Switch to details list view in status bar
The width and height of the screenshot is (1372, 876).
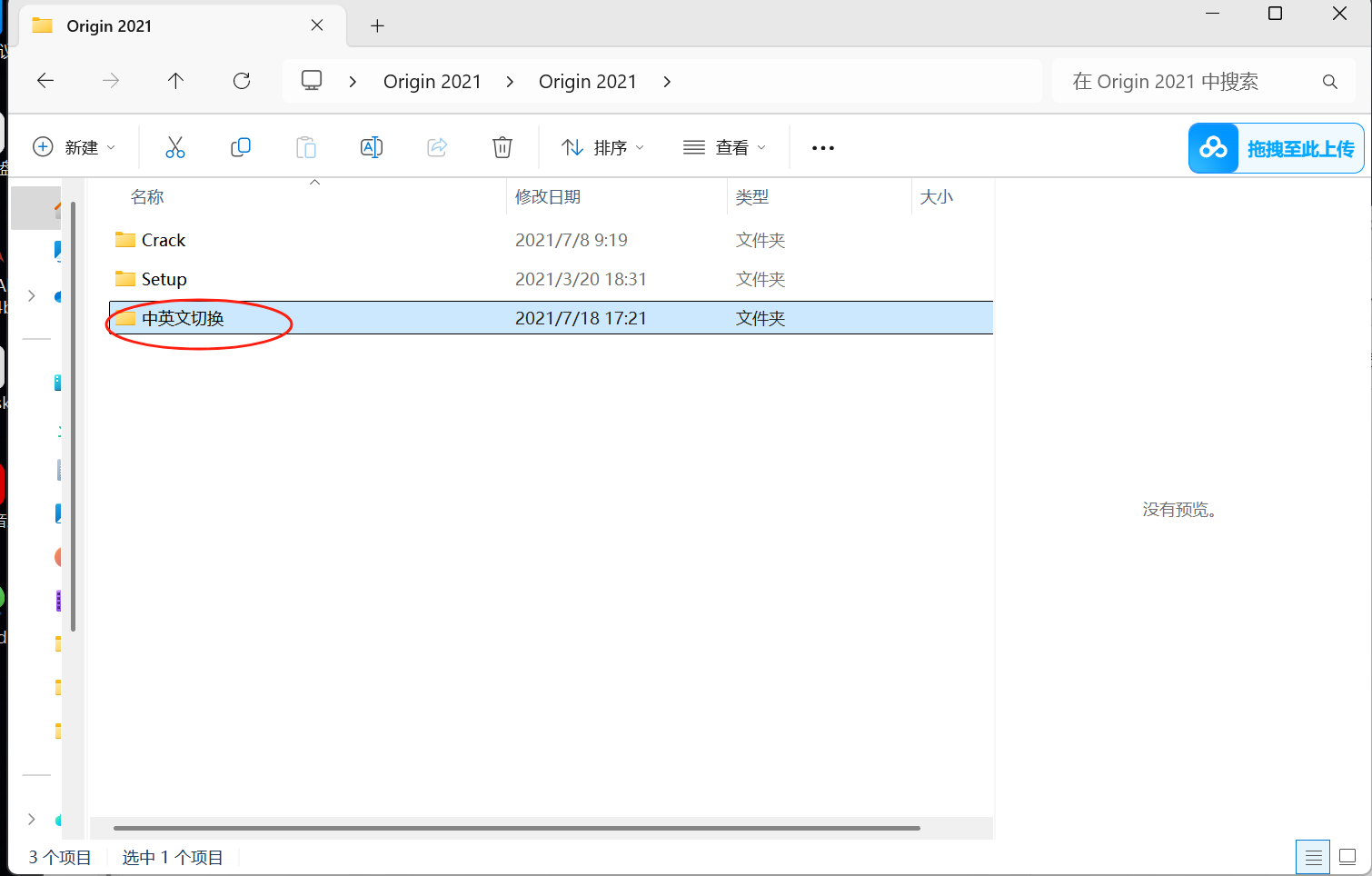click(1313, 857)
